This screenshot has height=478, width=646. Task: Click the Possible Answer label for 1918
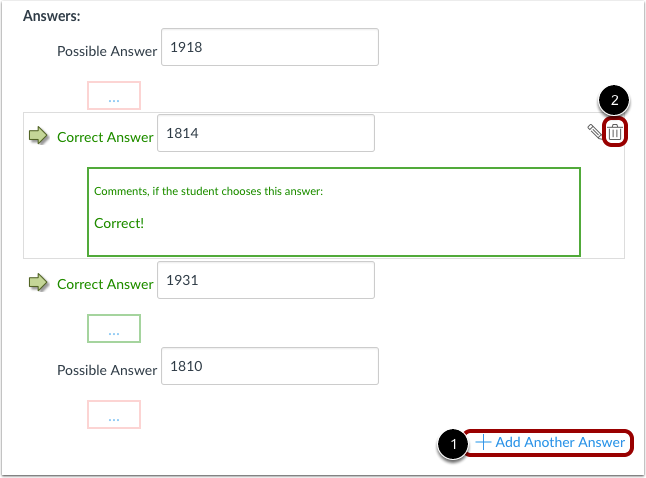[x=107, y=51]
